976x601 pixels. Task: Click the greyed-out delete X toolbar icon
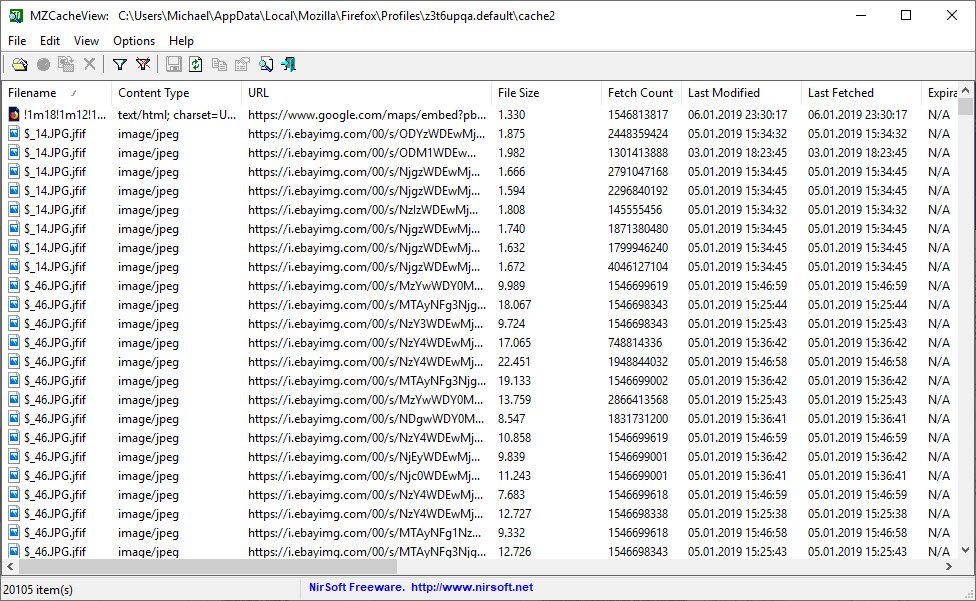point(90,64)
